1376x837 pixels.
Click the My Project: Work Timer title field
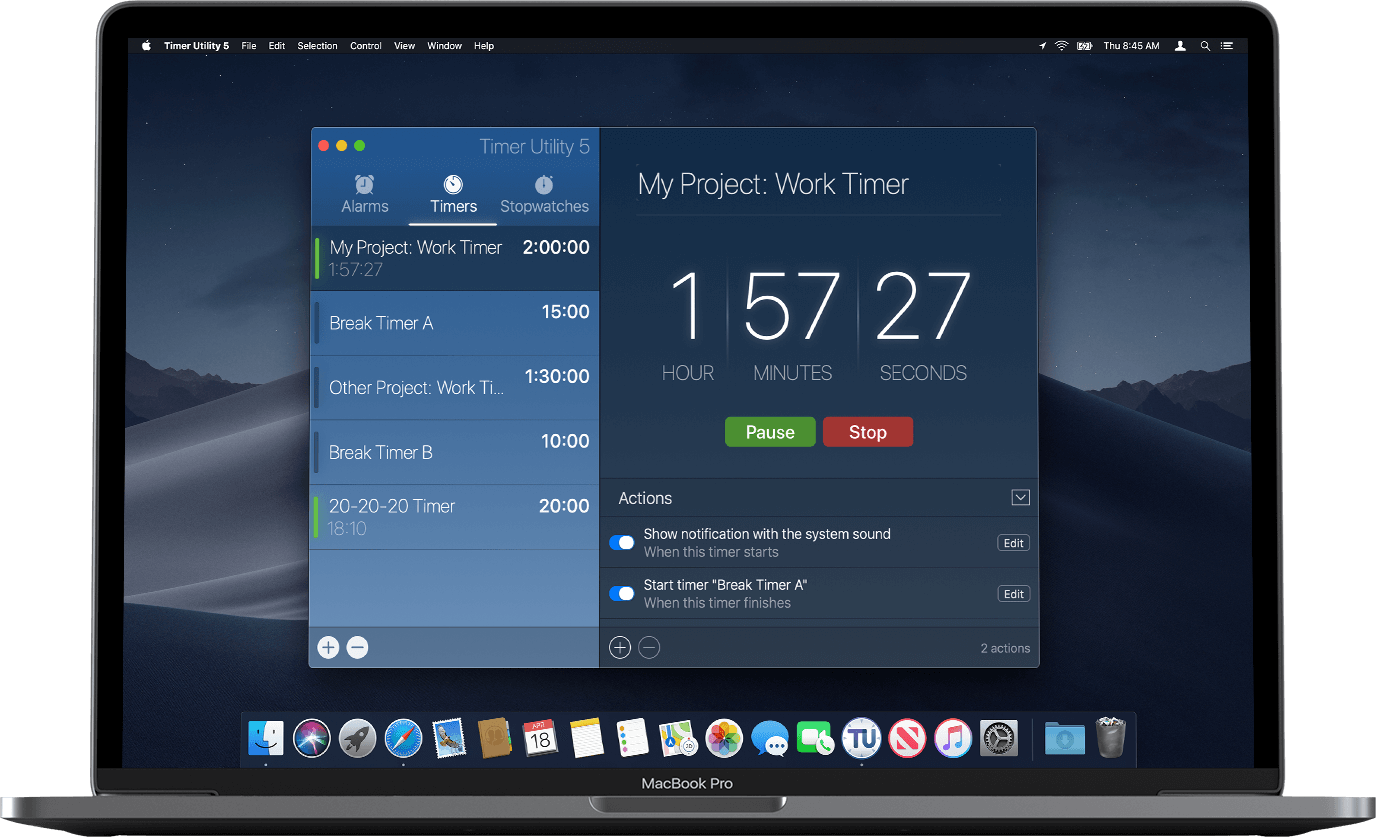(819, 185)
